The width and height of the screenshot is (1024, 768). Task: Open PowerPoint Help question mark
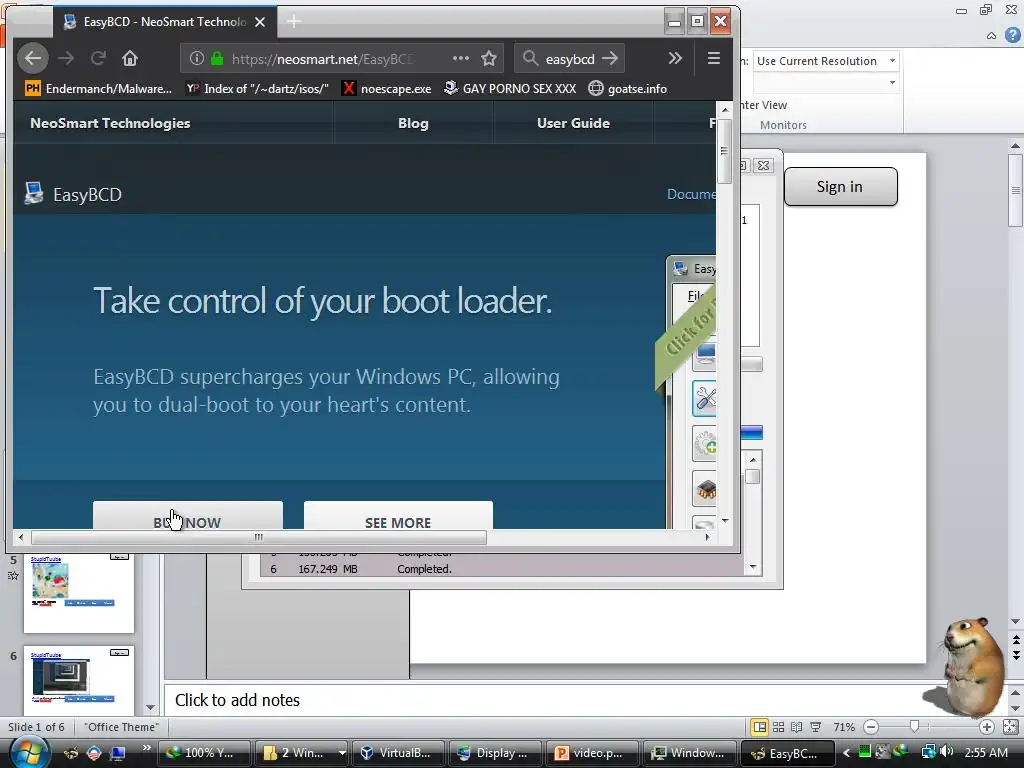point(1013,35)
